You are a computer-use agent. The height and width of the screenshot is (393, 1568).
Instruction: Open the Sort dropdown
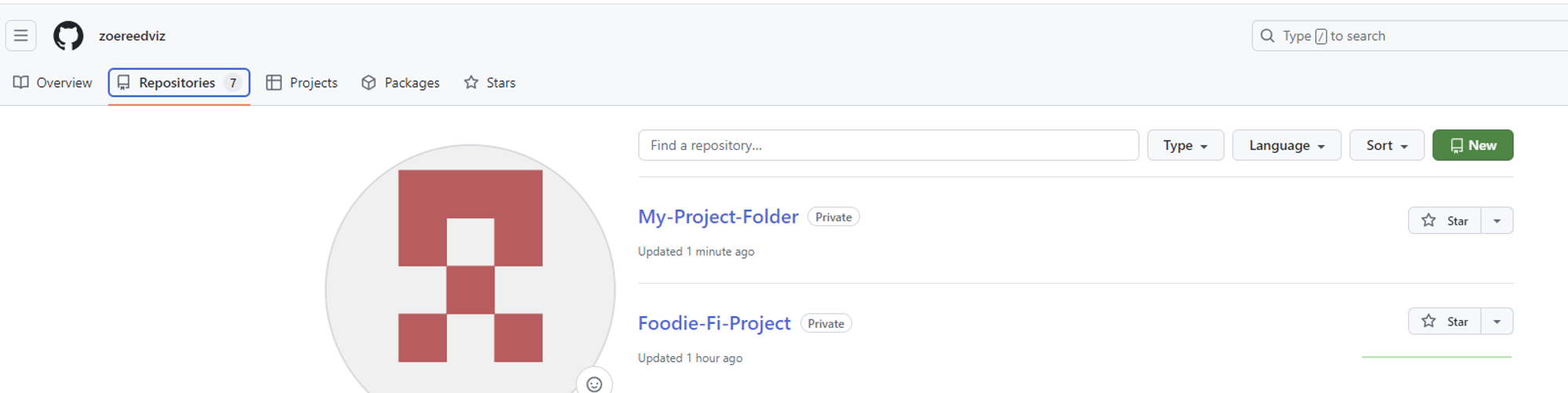tap(1386, 146)
